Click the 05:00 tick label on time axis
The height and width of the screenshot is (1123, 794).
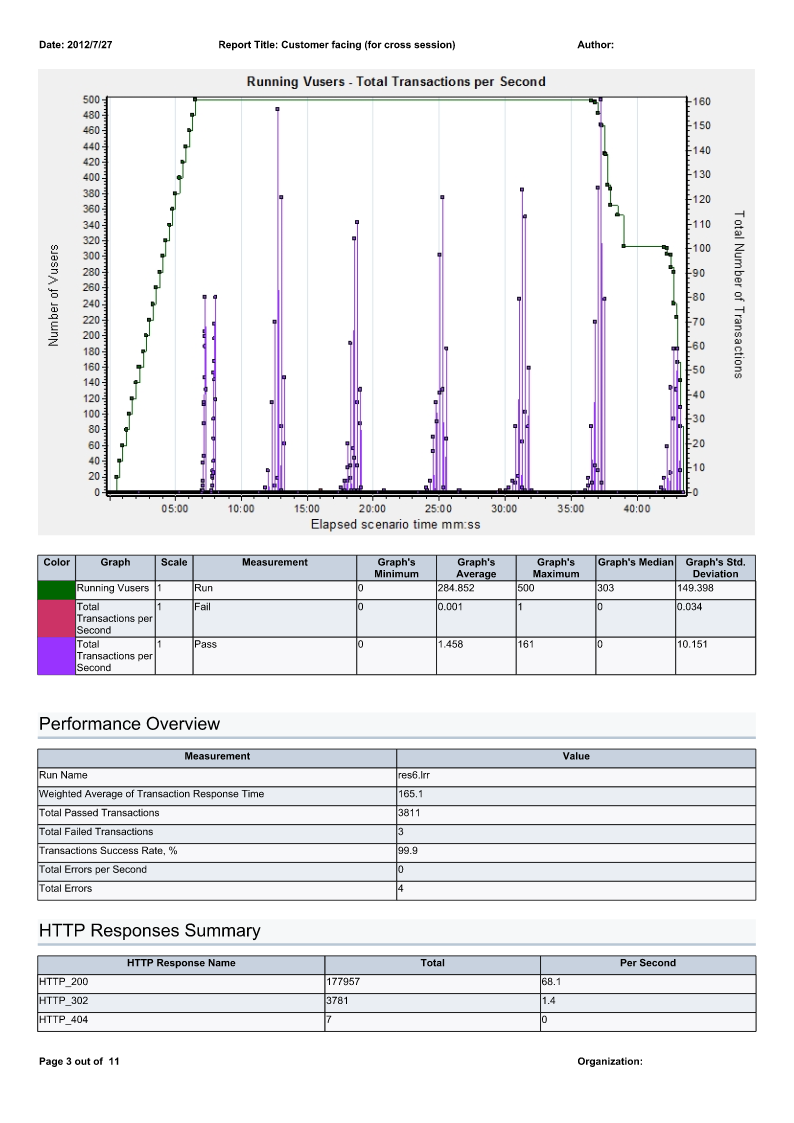[175, 509]
